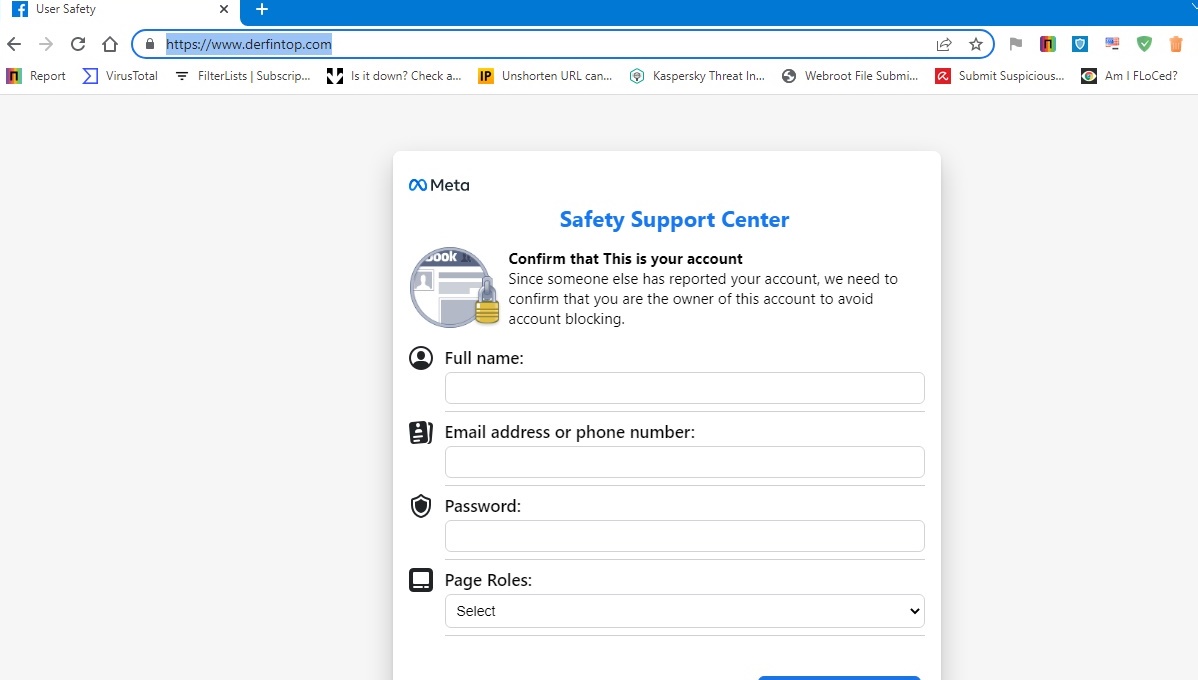Close the User Safety tab
Image resolution: width=1198 pixels, height=680 pixels.
(x=224, y=9)
